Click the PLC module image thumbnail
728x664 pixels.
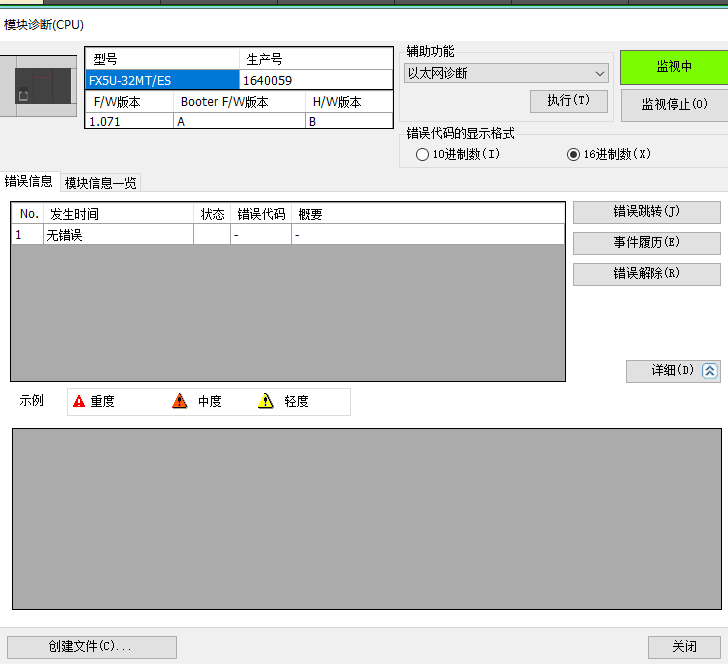[38, 87]
